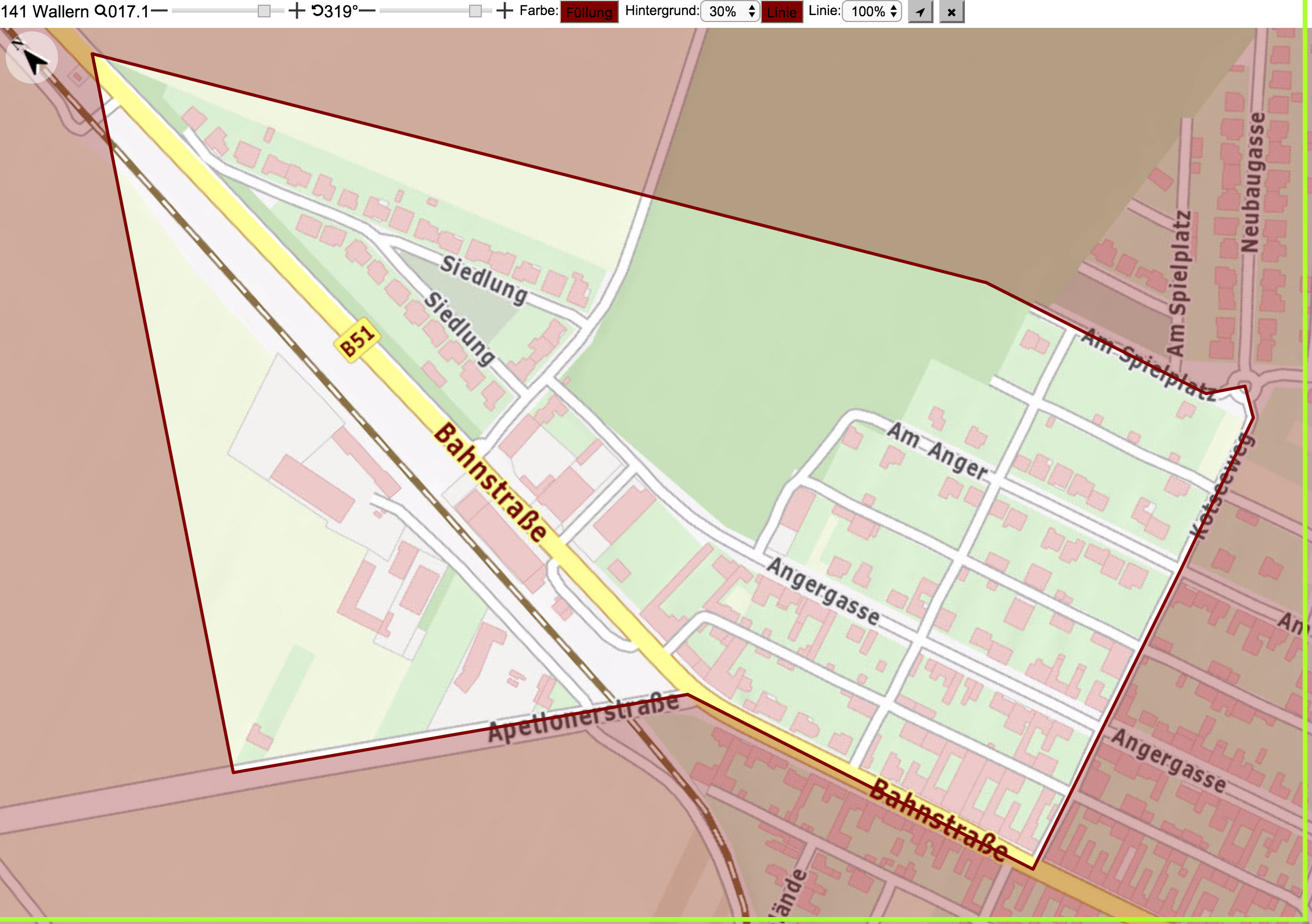
Task: Click the rotate arrow icon
Action: [318, 11]
